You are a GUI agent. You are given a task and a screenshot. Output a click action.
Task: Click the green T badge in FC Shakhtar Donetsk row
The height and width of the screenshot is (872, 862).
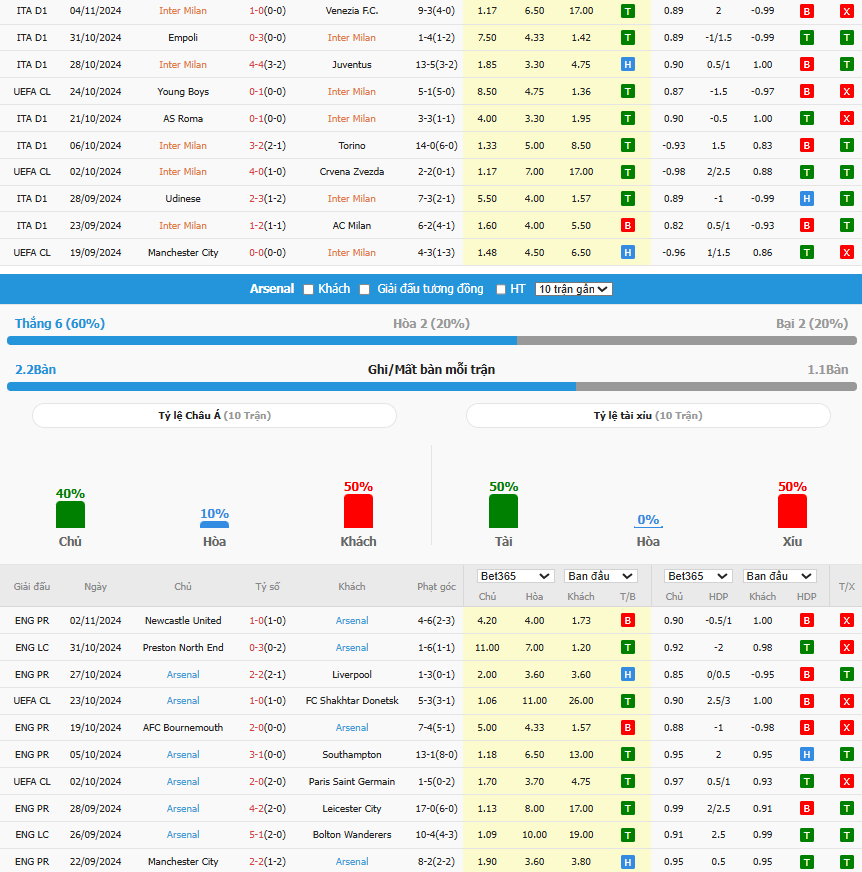(x=627, y=701)
